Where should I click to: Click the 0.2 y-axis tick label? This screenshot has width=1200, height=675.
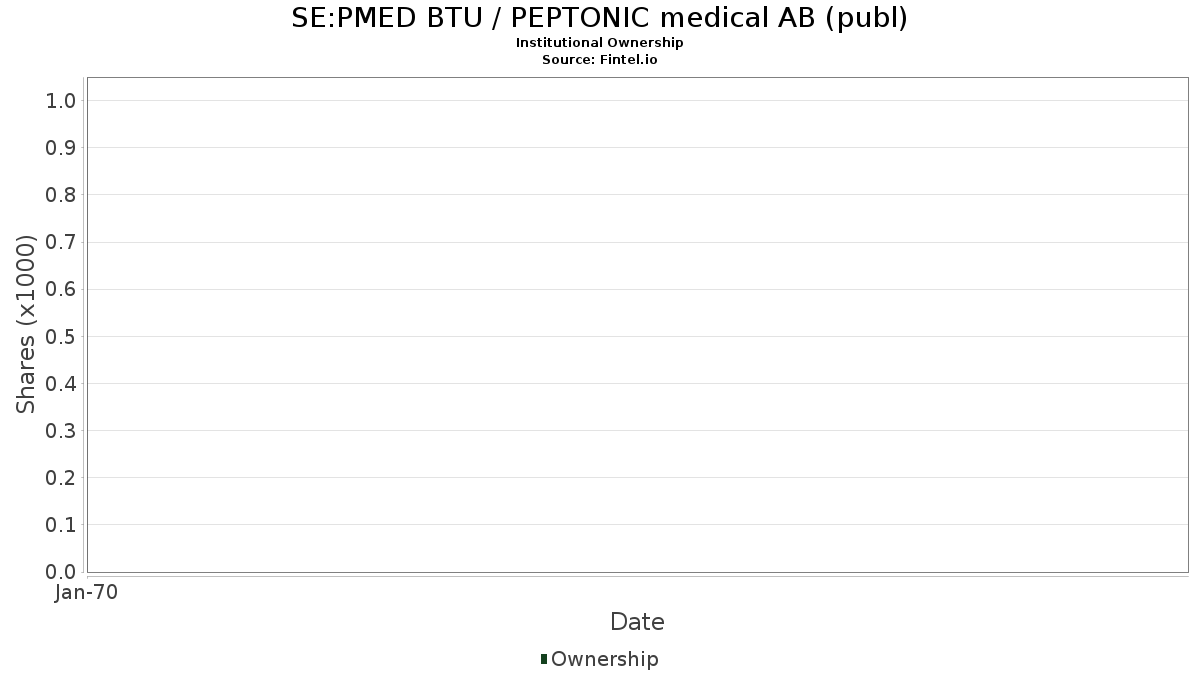(61, 478)
